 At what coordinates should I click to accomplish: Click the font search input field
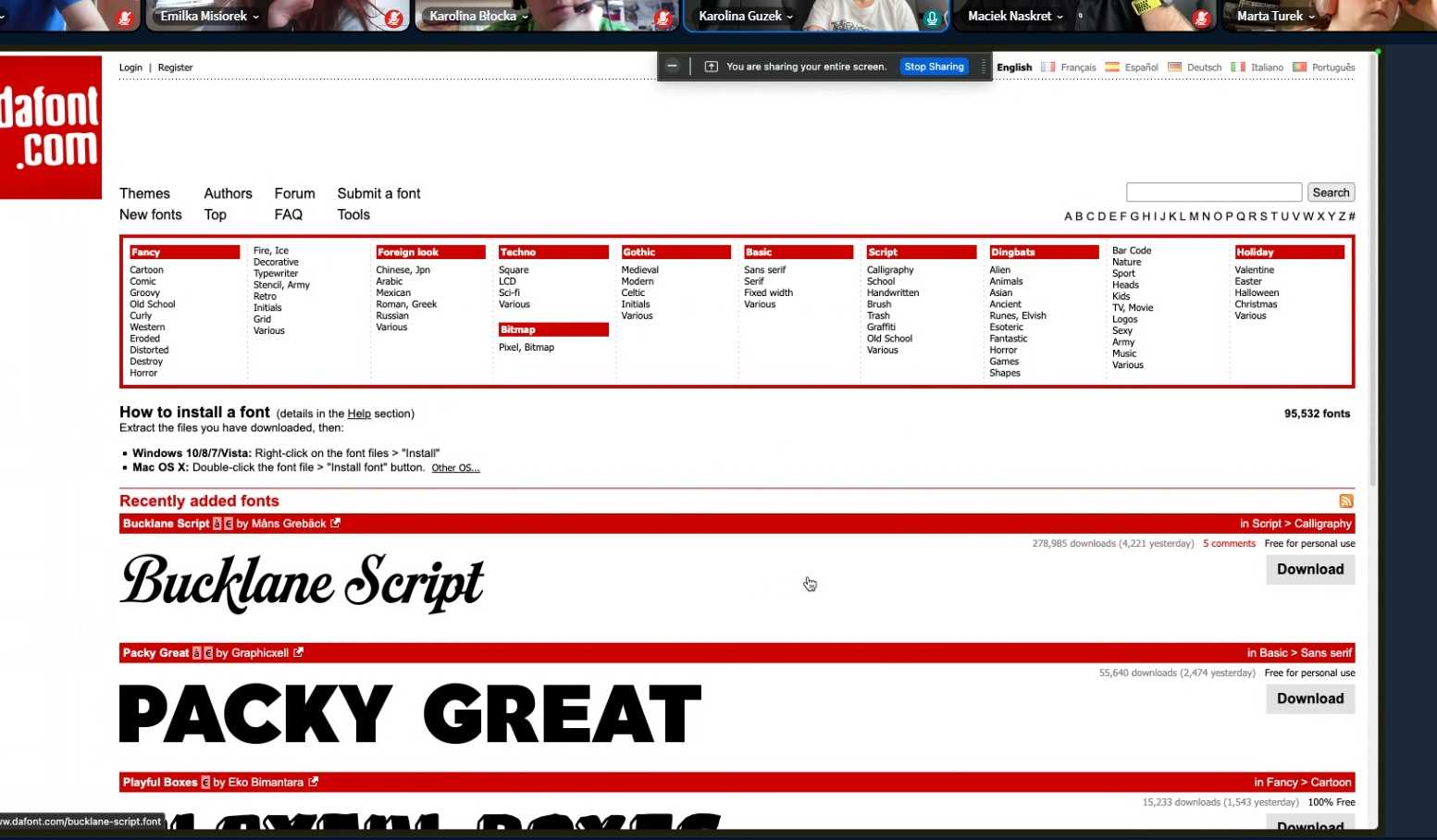tap(1214, 192)
